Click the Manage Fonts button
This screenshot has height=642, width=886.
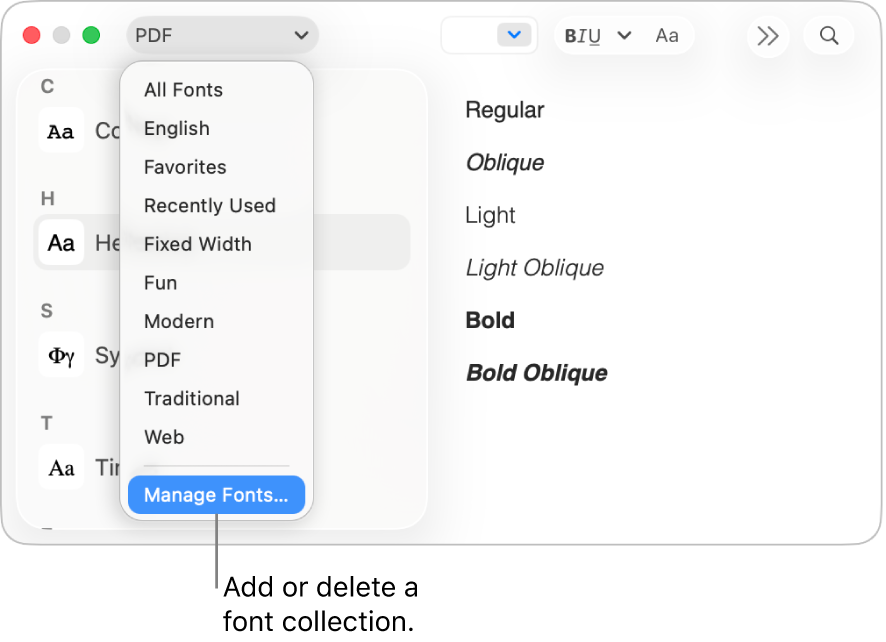coord(216,495)
